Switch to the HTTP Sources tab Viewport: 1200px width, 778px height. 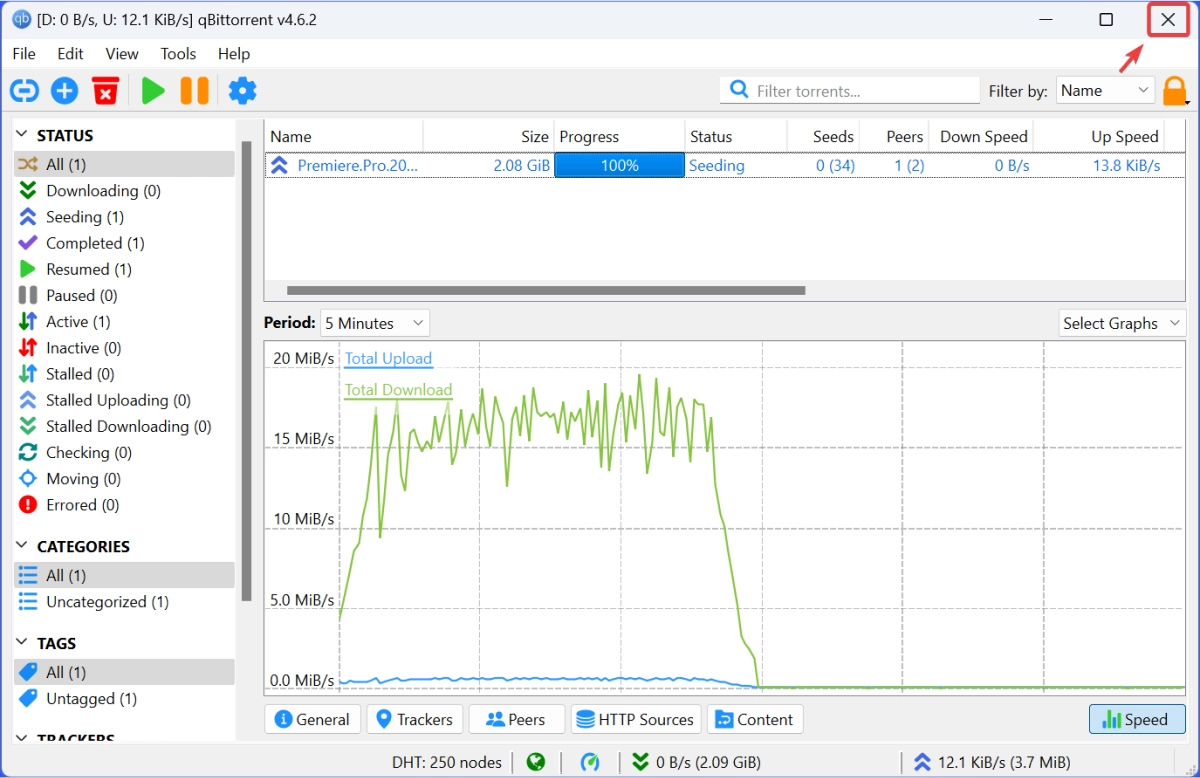tap(636, 719)
